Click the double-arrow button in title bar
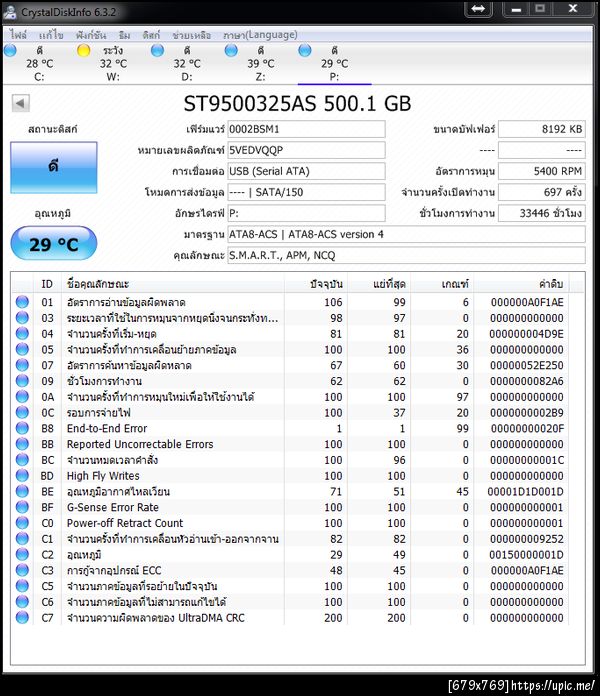 [x=478, y=8]
